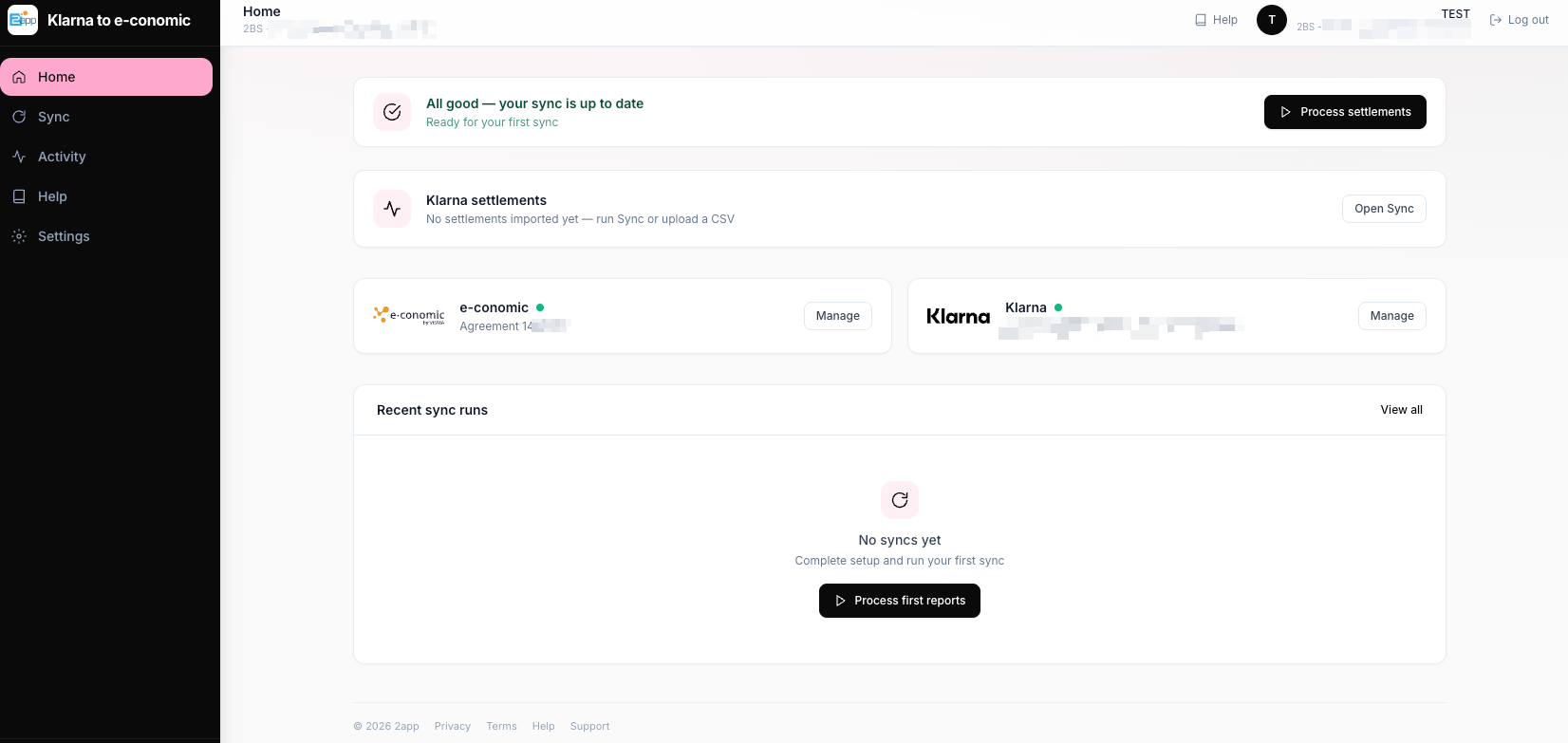Click the checkmark icon in sync status card
The width and height of the screenshot is (1568, 743).
392,112
